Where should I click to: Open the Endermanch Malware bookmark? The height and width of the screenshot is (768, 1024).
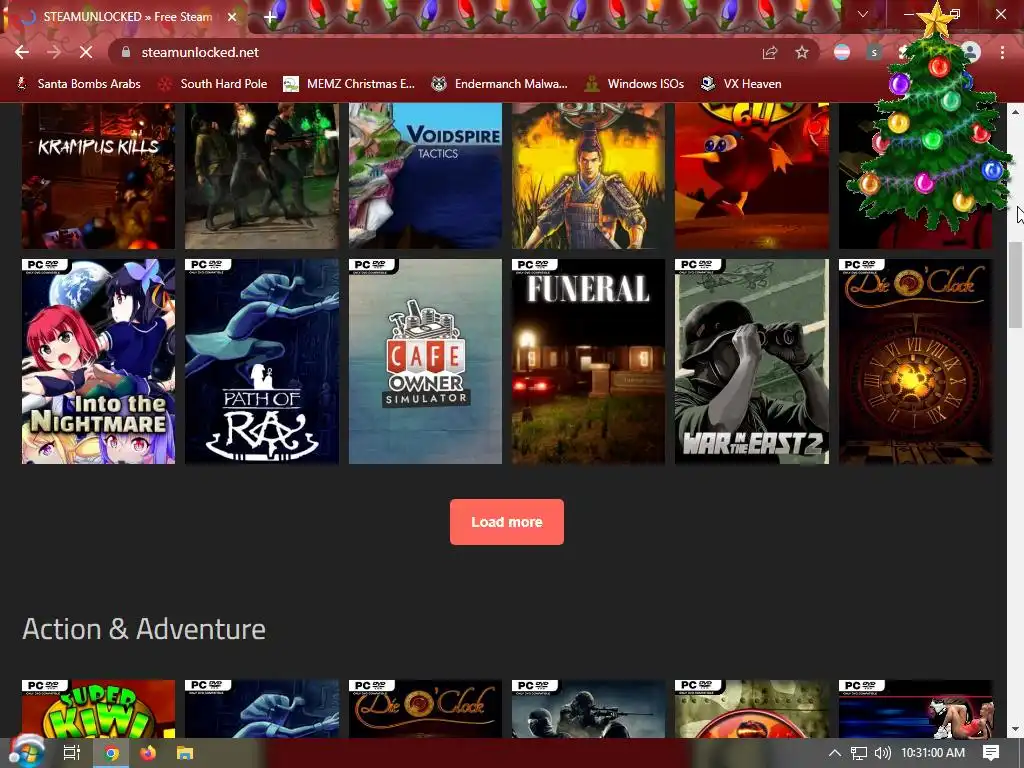click(500, 84)
